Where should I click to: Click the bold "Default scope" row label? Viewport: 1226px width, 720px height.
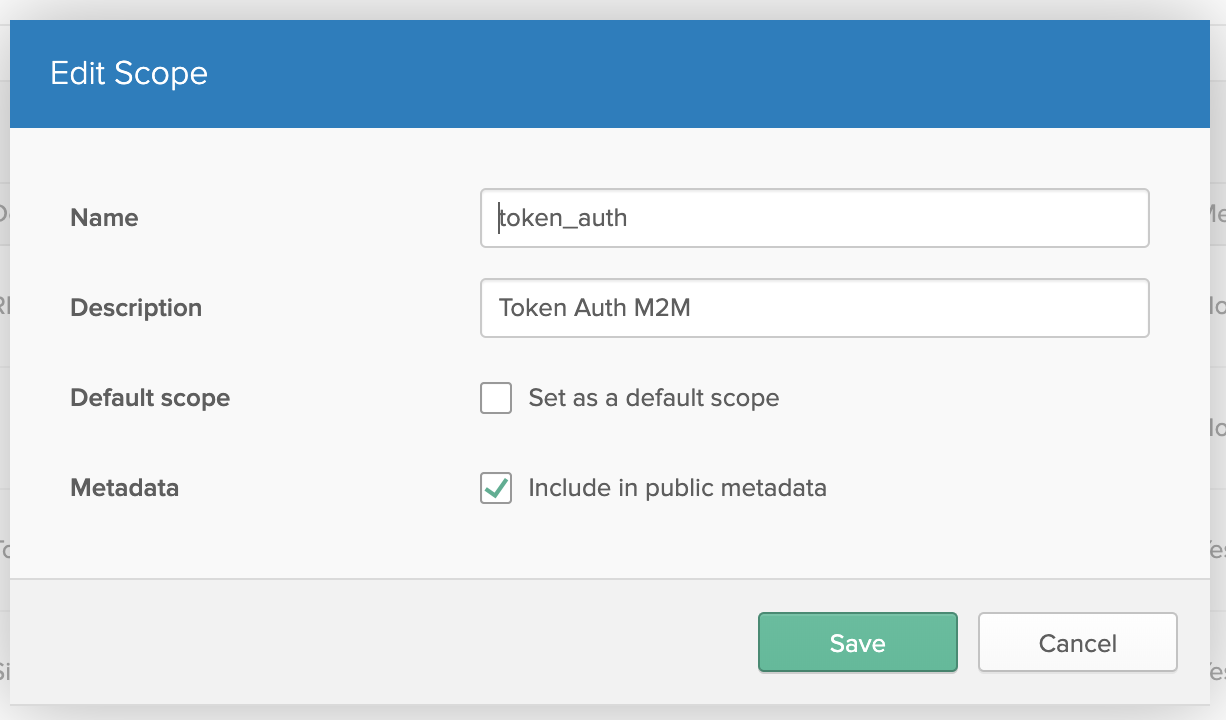click(150, 398)
